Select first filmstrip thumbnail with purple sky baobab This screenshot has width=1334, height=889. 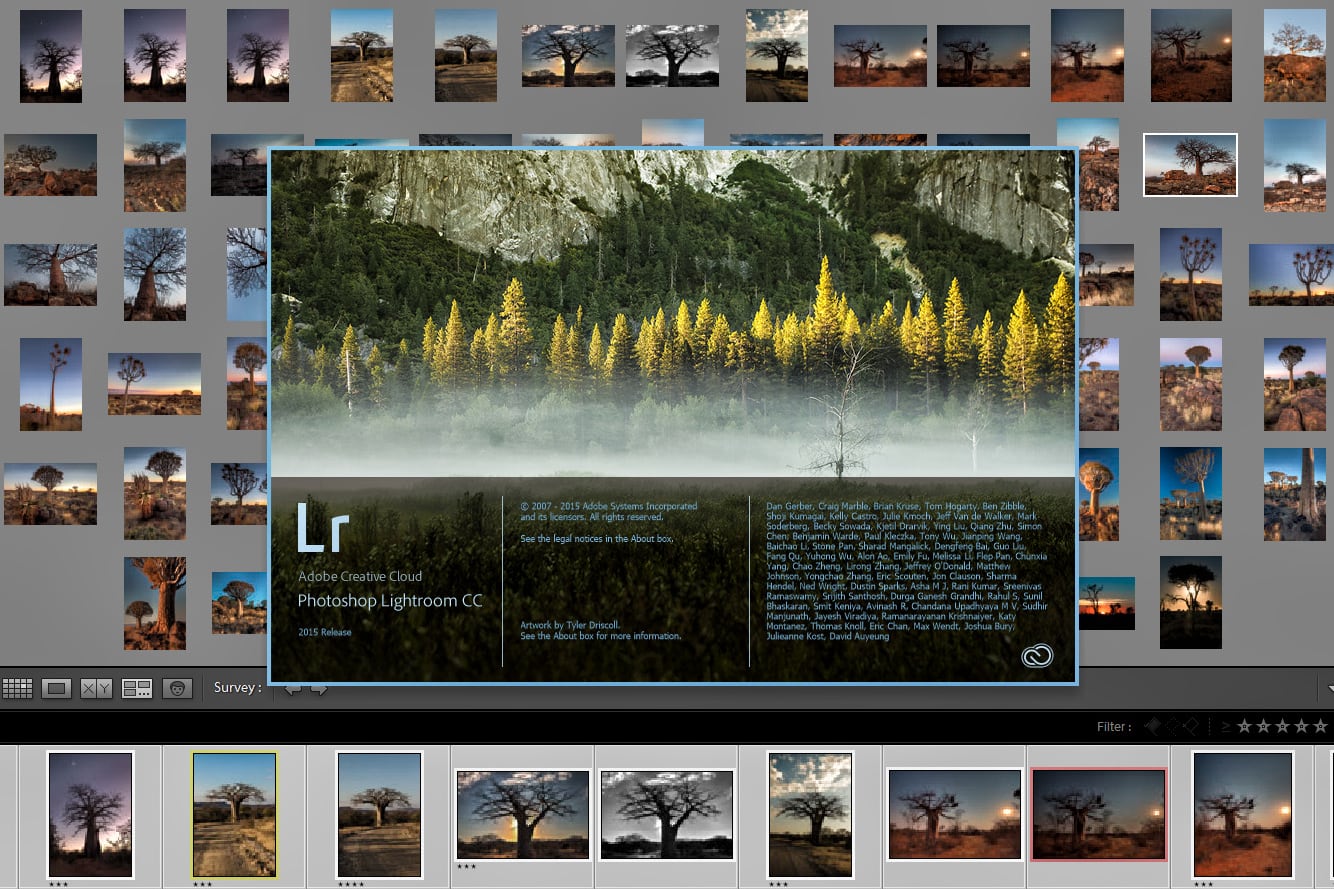pos(90,815)
